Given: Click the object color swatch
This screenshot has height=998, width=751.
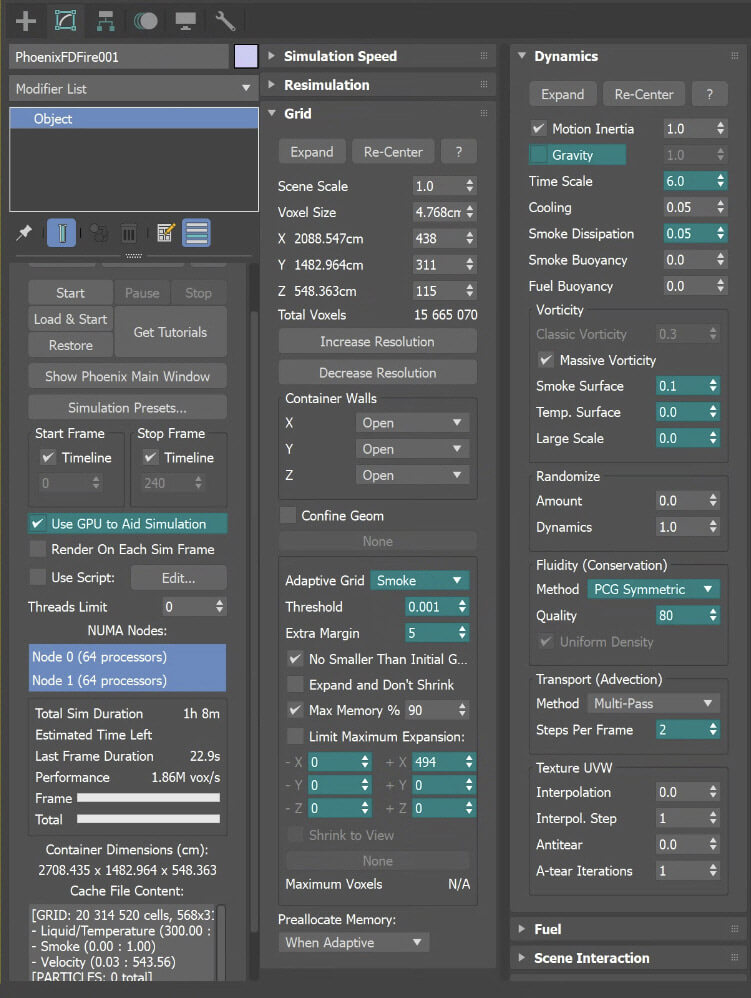Looking at the screenshot, I should 246,56.
